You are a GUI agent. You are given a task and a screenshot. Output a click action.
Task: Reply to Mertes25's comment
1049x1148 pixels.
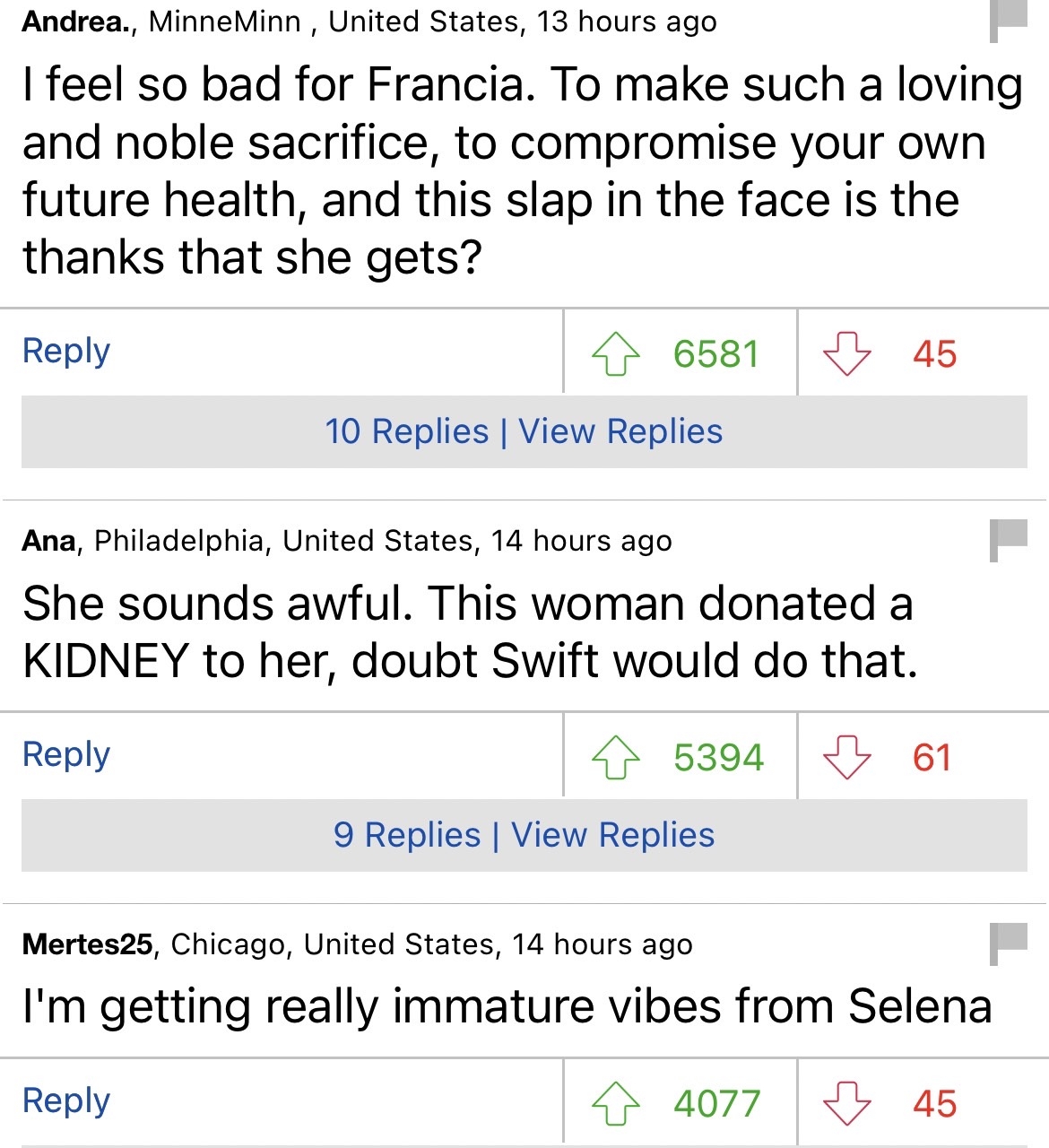tap(66, 1100)
